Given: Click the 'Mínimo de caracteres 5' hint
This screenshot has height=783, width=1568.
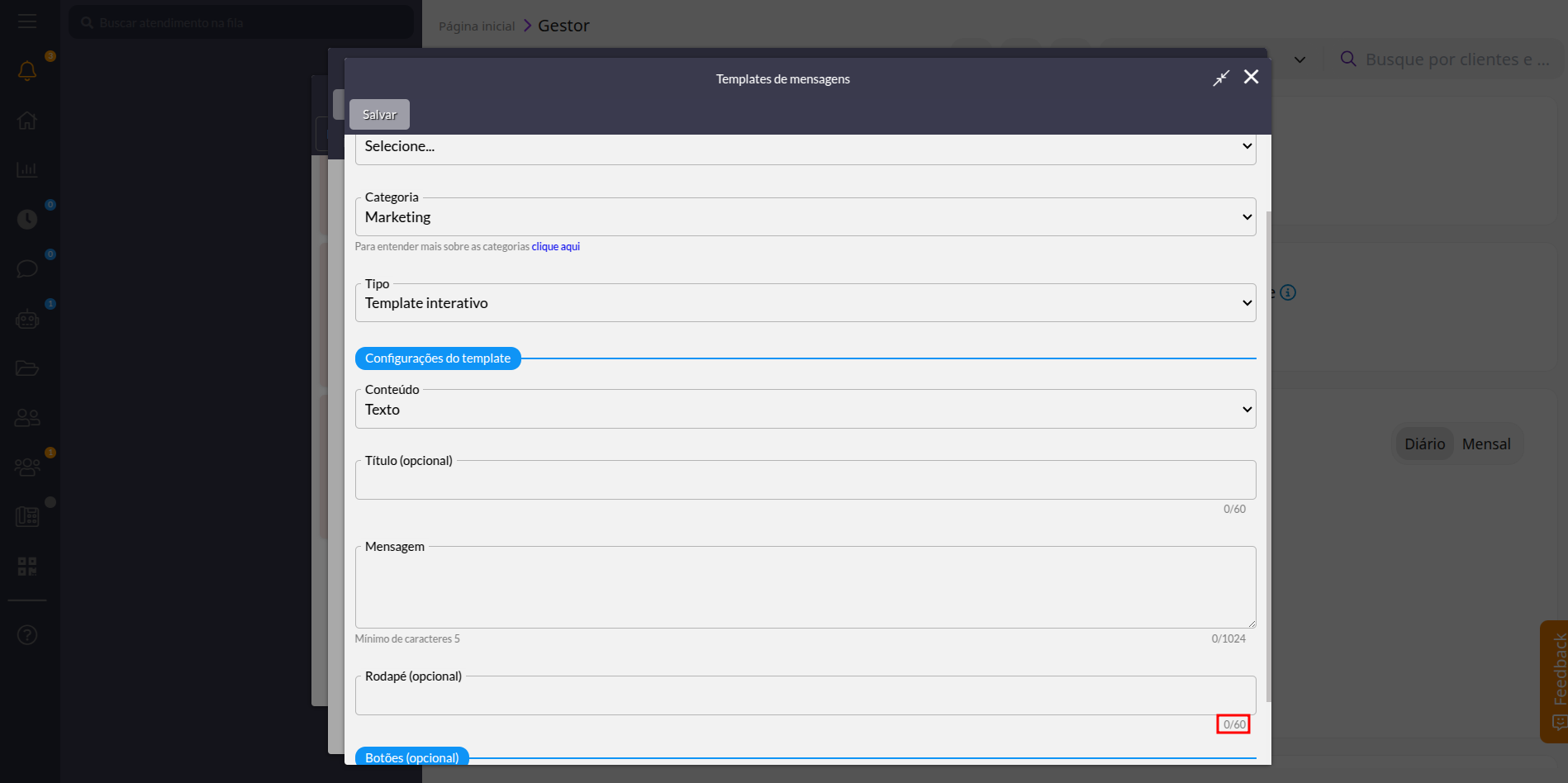Looking at the screenshot, I should (407, 639).
